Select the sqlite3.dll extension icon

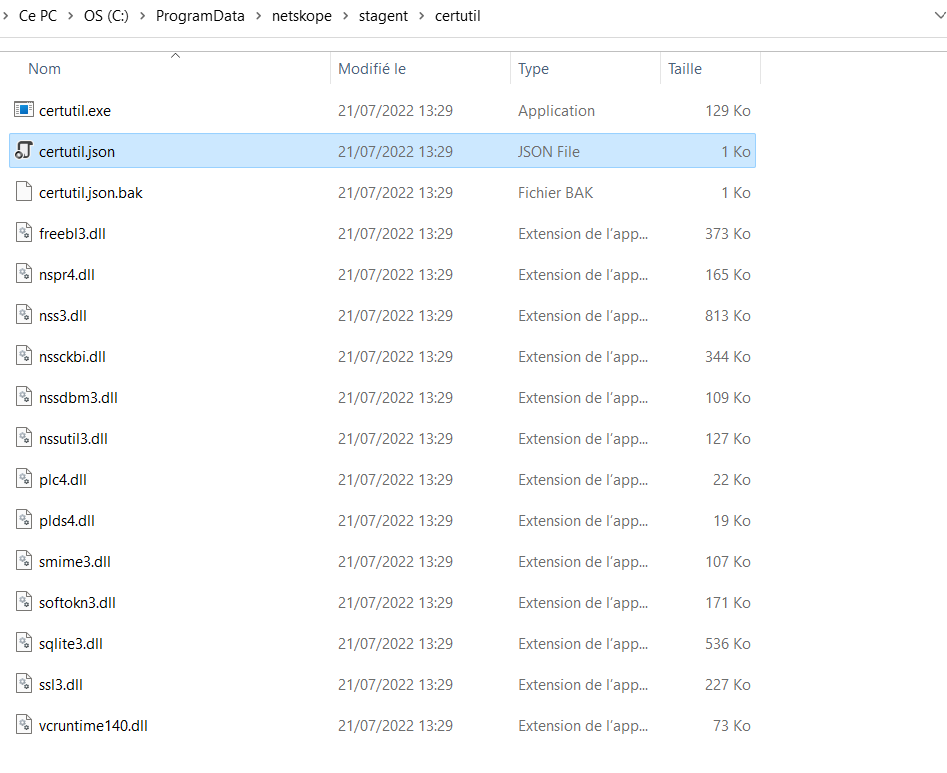(x=23, y=643)
